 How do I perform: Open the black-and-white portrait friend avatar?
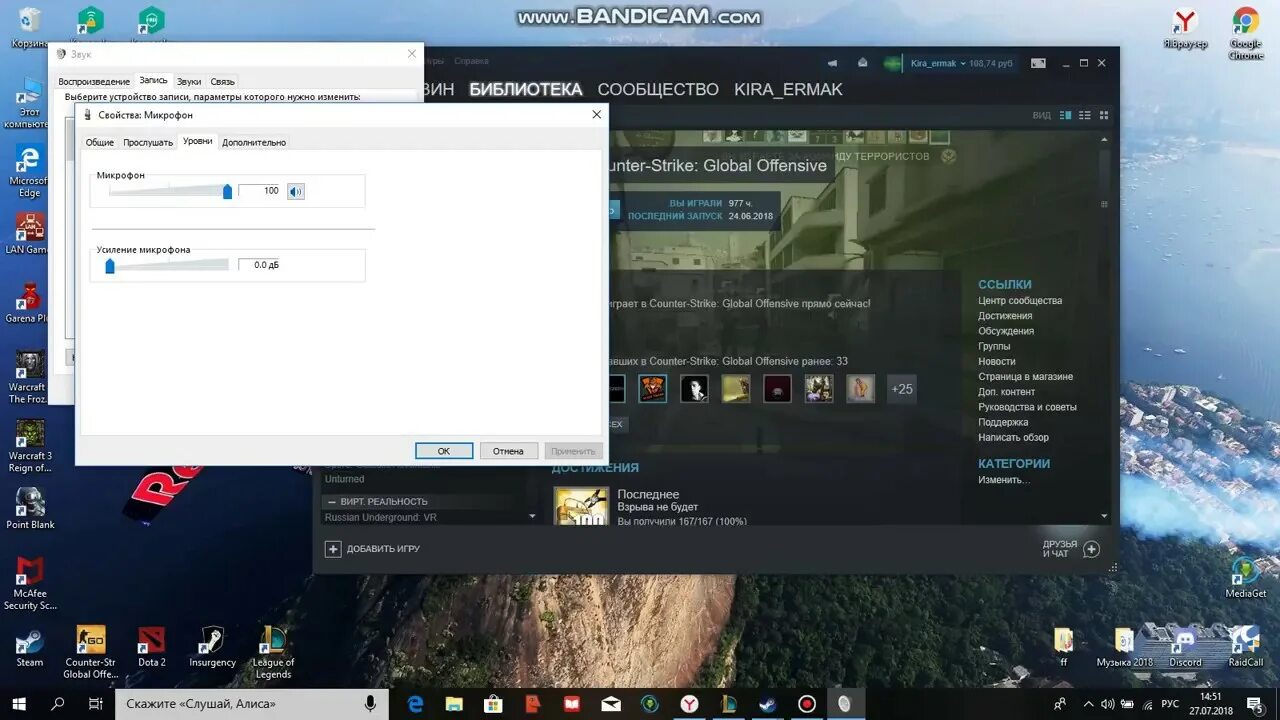(x=694, y=389)
